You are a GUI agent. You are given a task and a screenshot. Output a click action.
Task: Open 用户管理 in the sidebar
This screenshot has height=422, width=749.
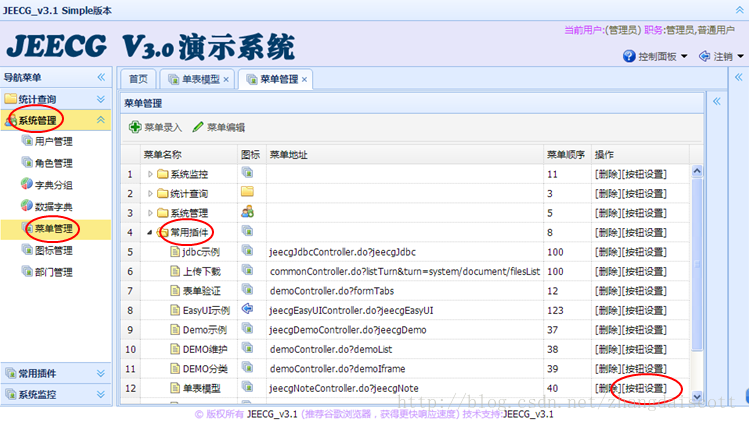[x=54, y=141]
